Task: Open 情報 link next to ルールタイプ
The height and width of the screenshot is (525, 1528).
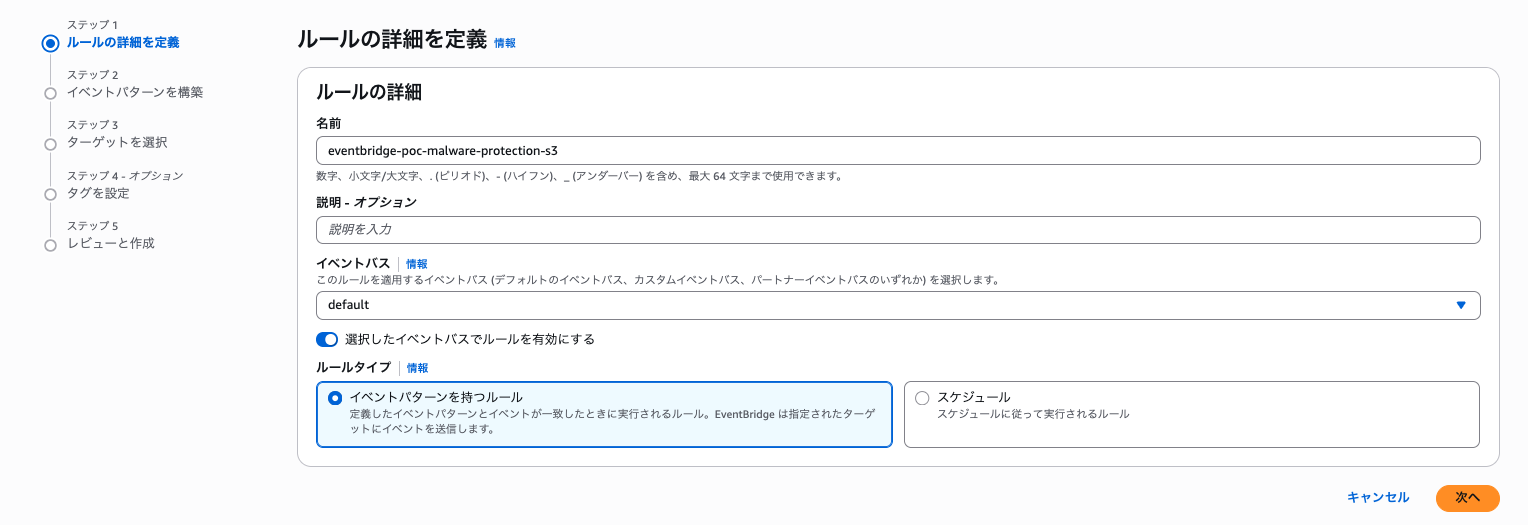Action: pos(417,368)
